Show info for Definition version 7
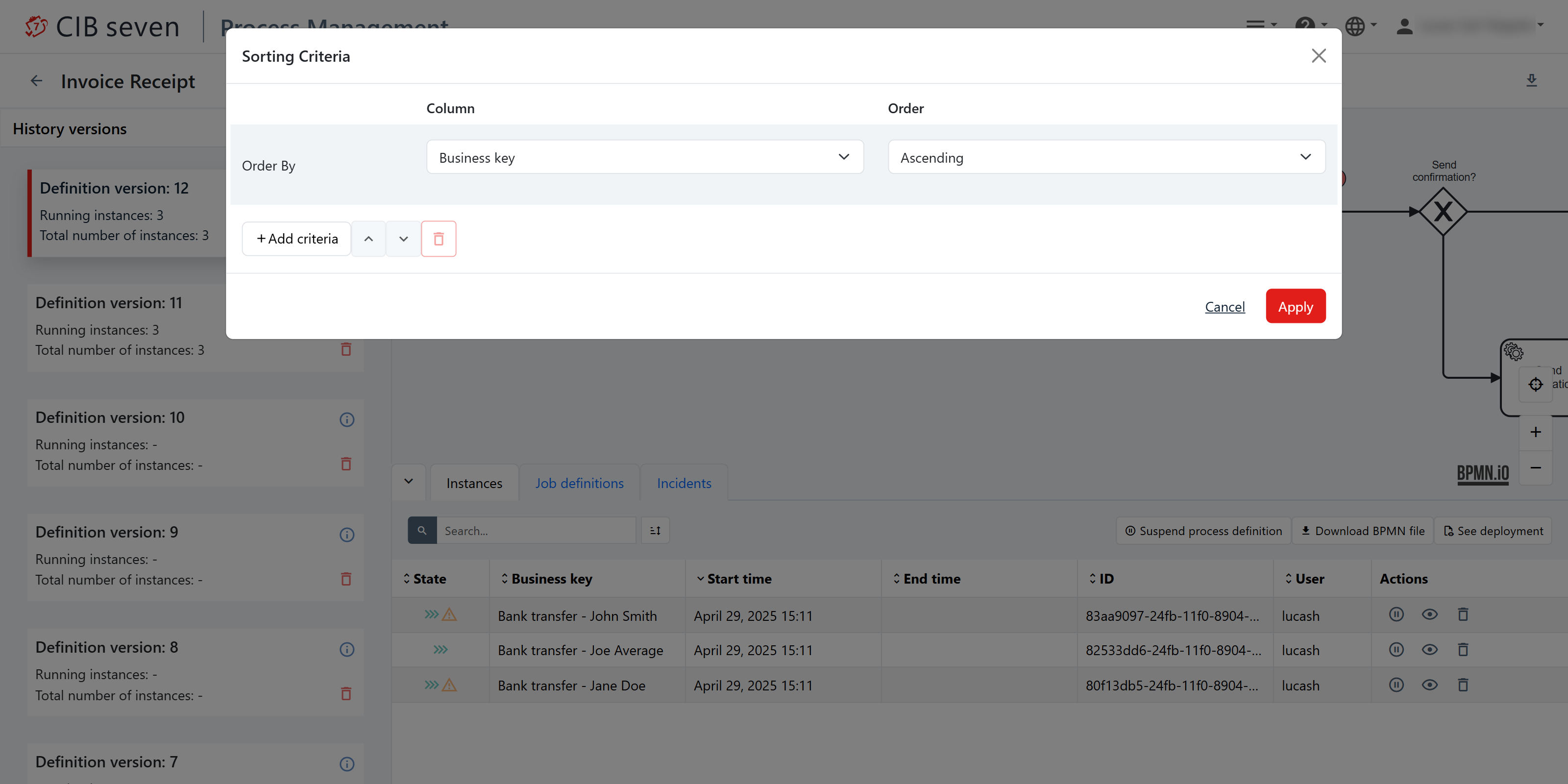The image size is (1568, 784). pyautogui.click(x=346, y=764)
